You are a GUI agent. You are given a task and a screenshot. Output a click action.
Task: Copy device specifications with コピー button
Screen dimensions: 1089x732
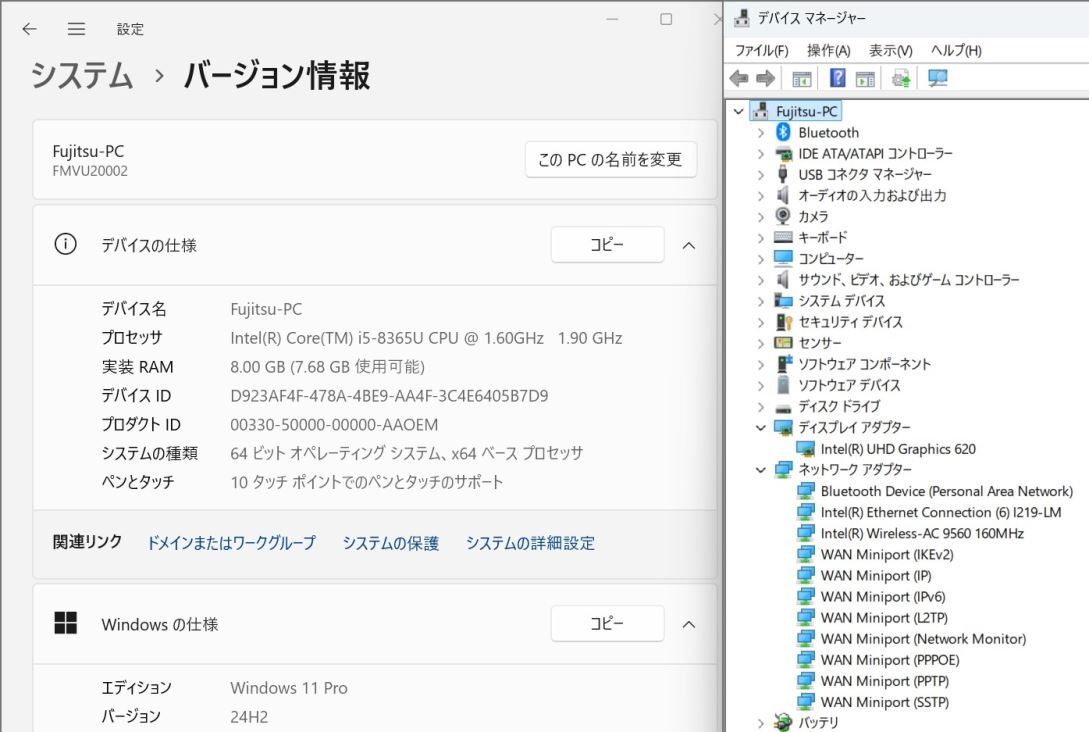coord(607,245)
